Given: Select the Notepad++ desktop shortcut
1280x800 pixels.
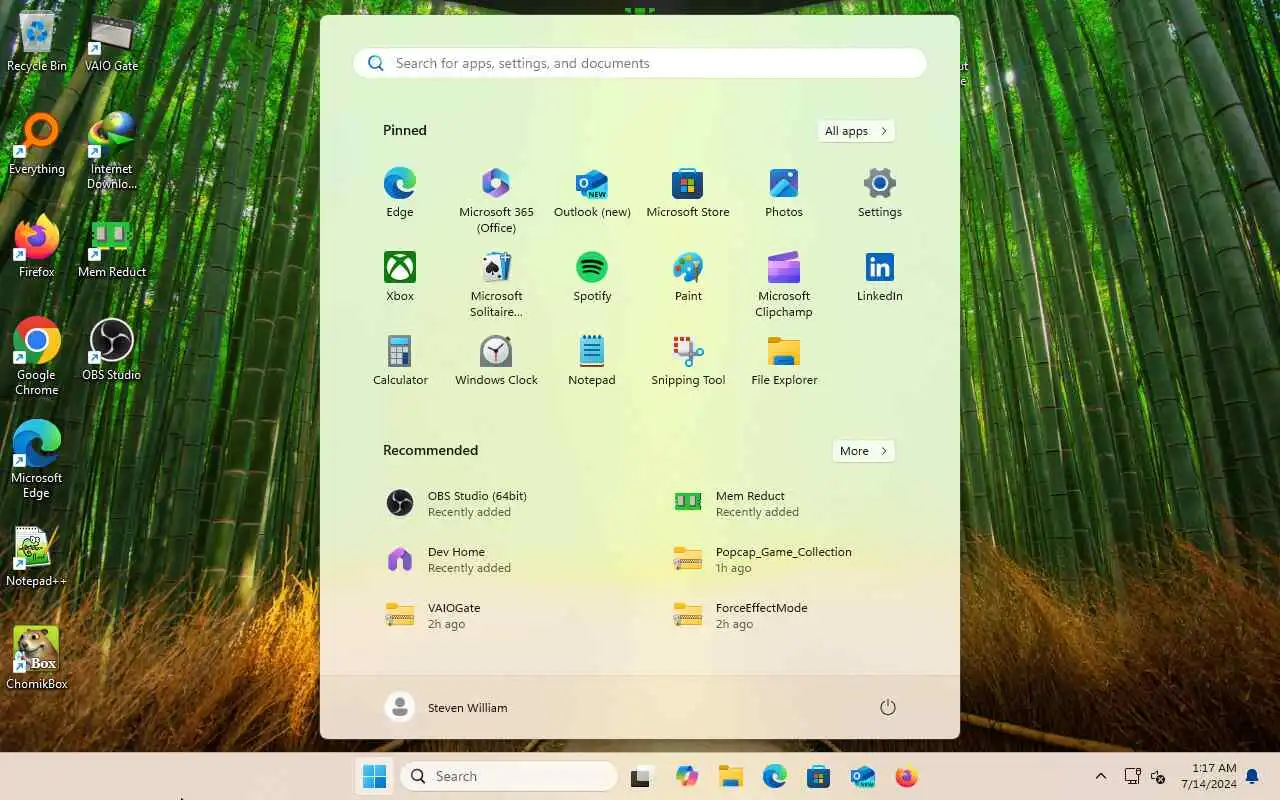Looking at the screenshot, I should (x=37, y=556).
